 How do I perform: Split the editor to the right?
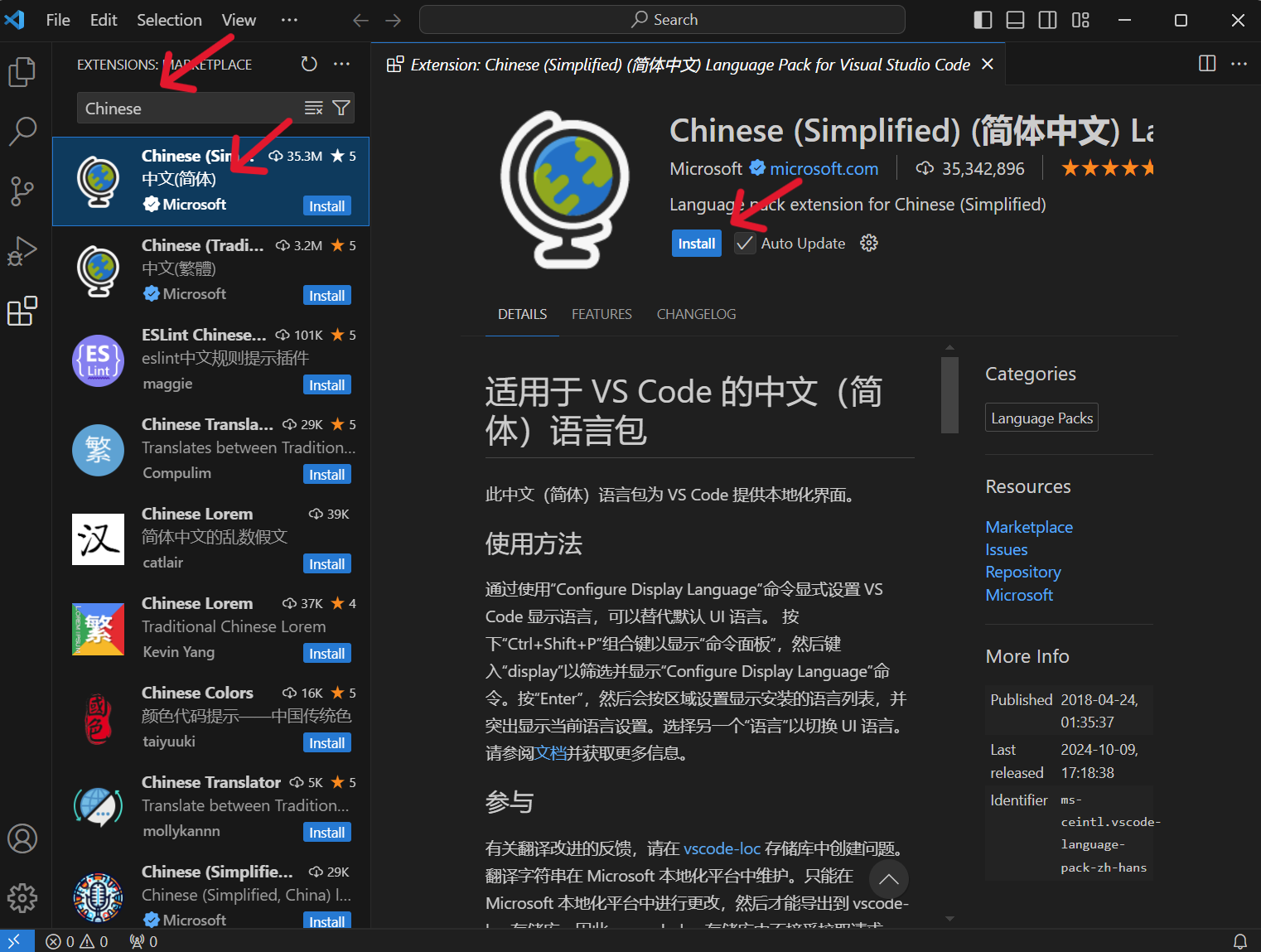1207,64
